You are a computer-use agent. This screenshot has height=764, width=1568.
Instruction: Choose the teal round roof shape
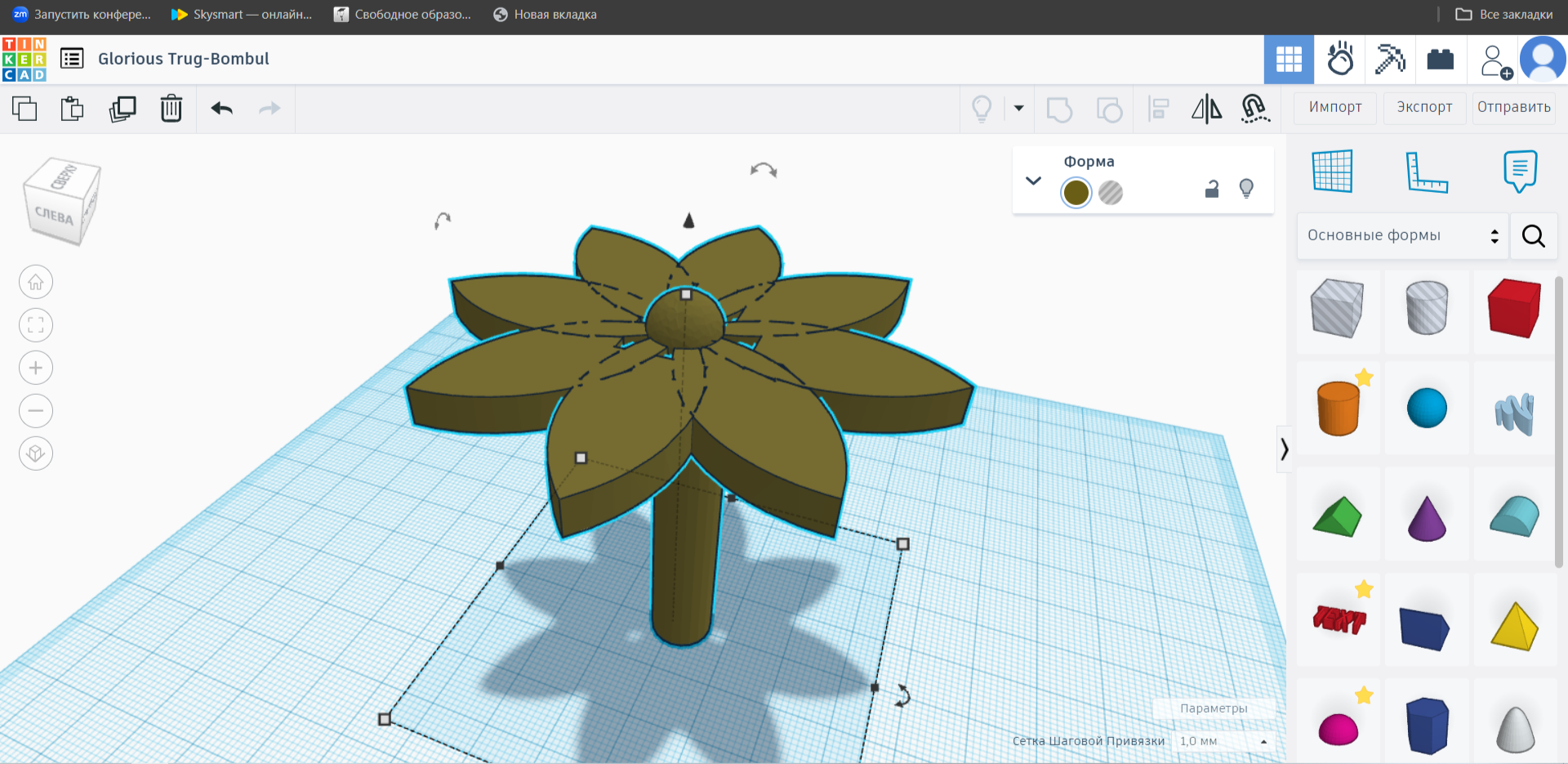click(1514, 516)
